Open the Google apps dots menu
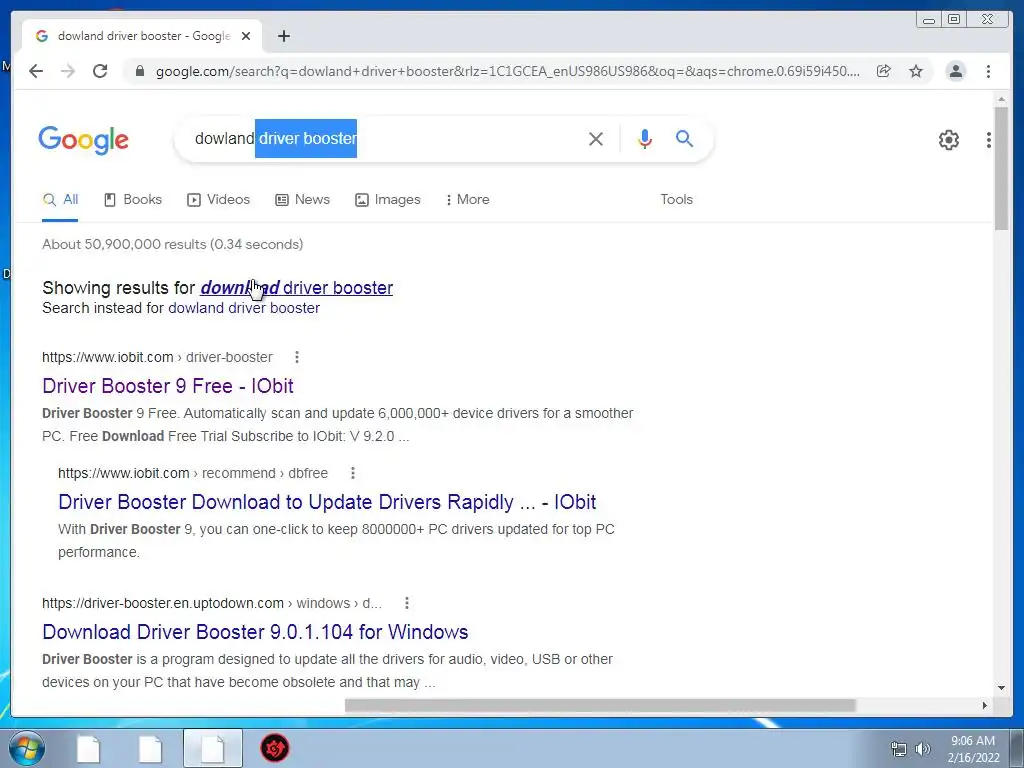The height and width of the screenshot is (768, 1024). click(989, 140)
